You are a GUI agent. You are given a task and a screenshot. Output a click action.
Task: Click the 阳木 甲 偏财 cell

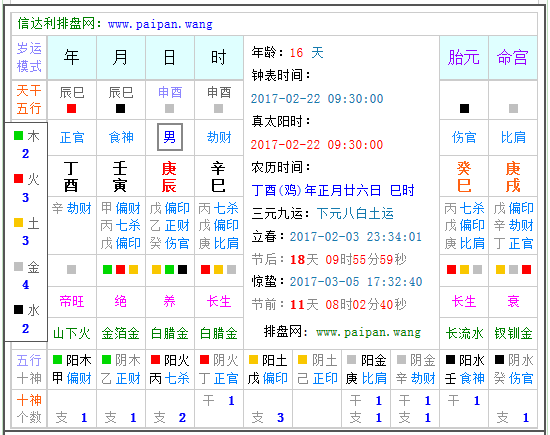click(x=72, y=369)
